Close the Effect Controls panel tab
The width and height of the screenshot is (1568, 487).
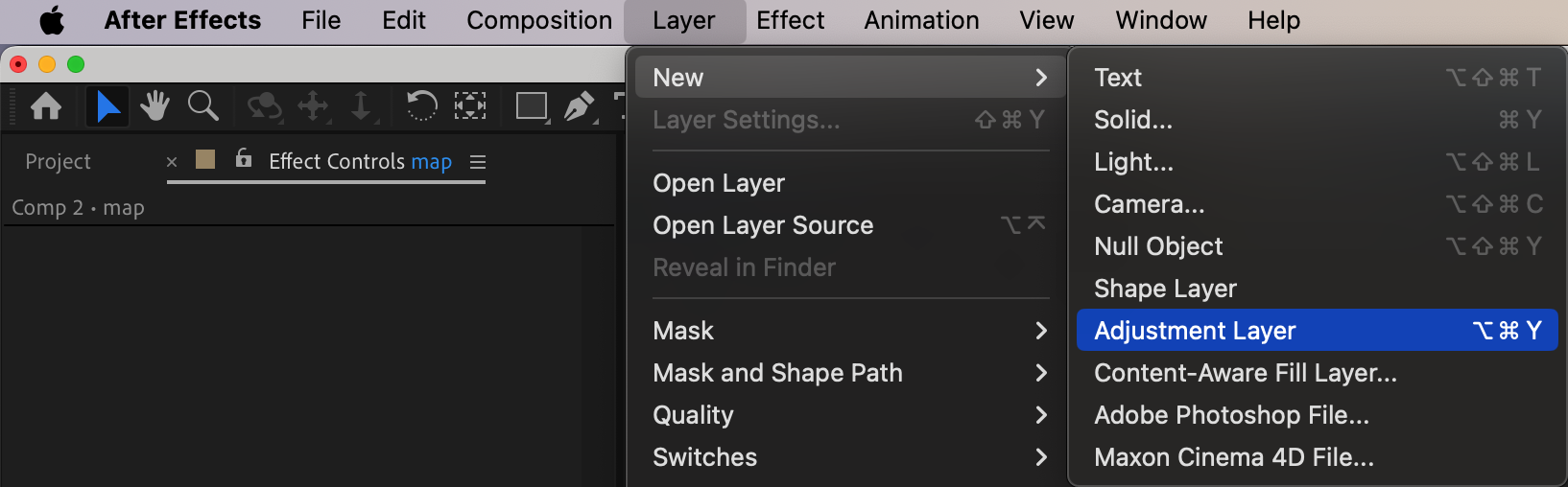172,162
